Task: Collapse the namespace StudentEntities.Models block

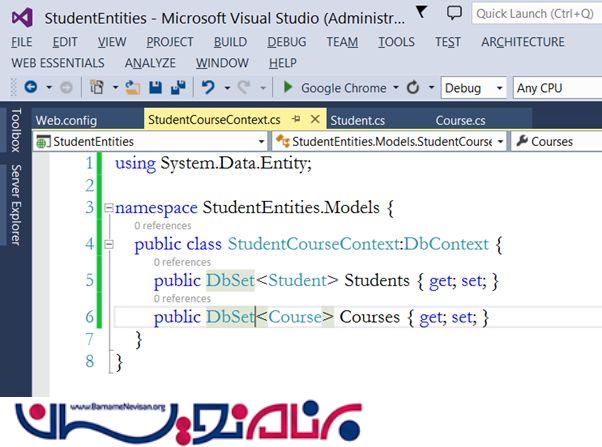Action: coord(107,208)
